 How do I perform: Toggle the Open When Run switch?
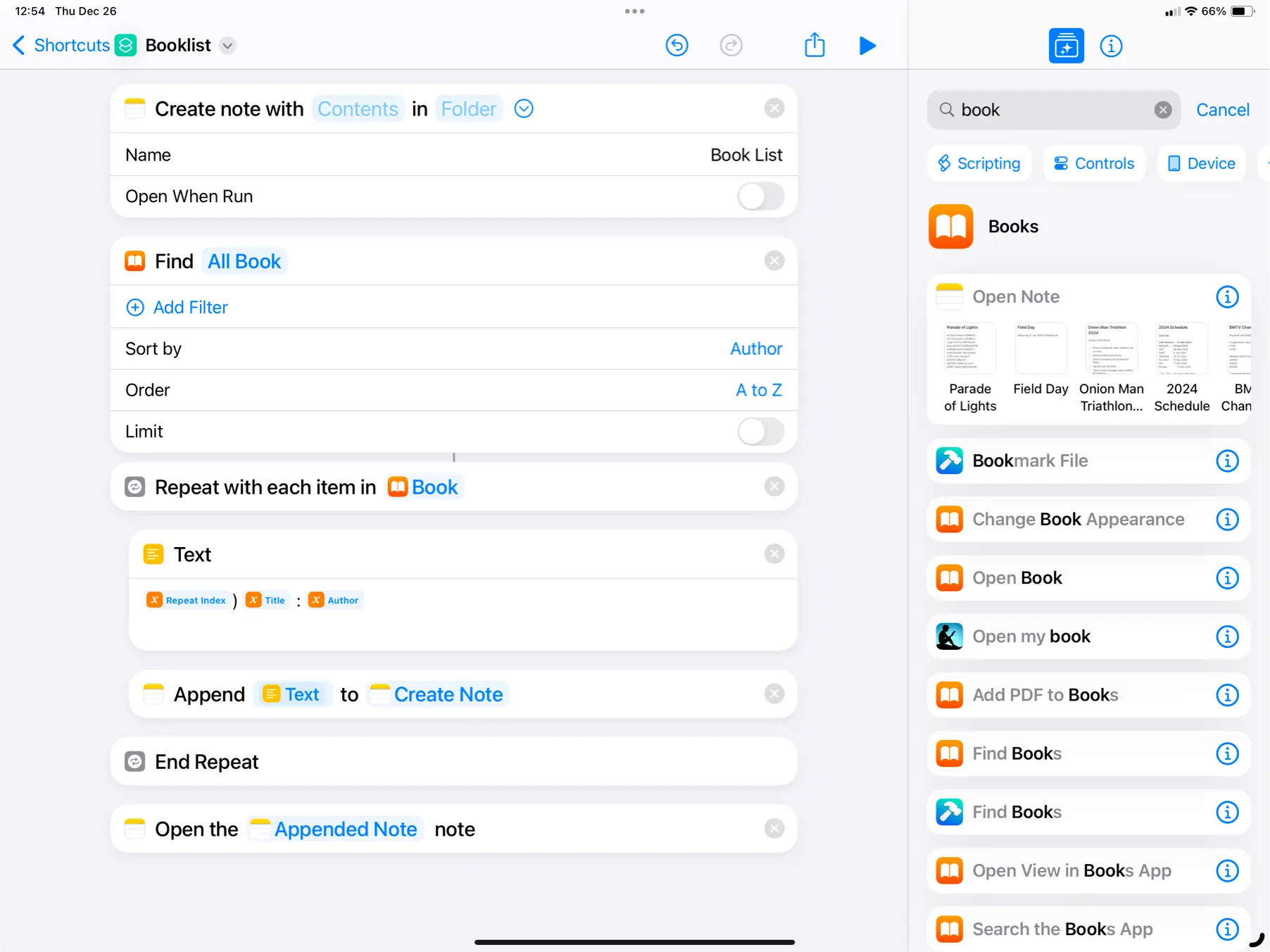point(760,196)
